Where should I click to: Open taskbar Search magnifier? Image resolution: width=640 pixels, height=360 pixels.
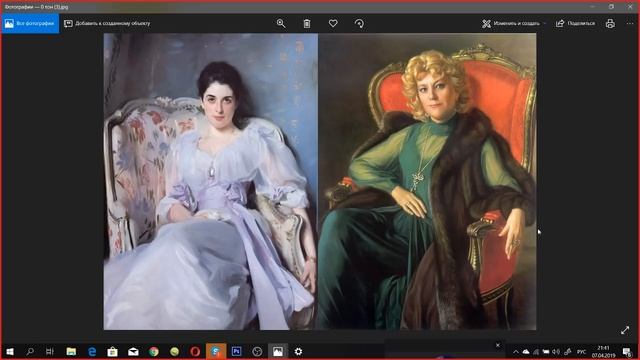[x=30, y=351]
